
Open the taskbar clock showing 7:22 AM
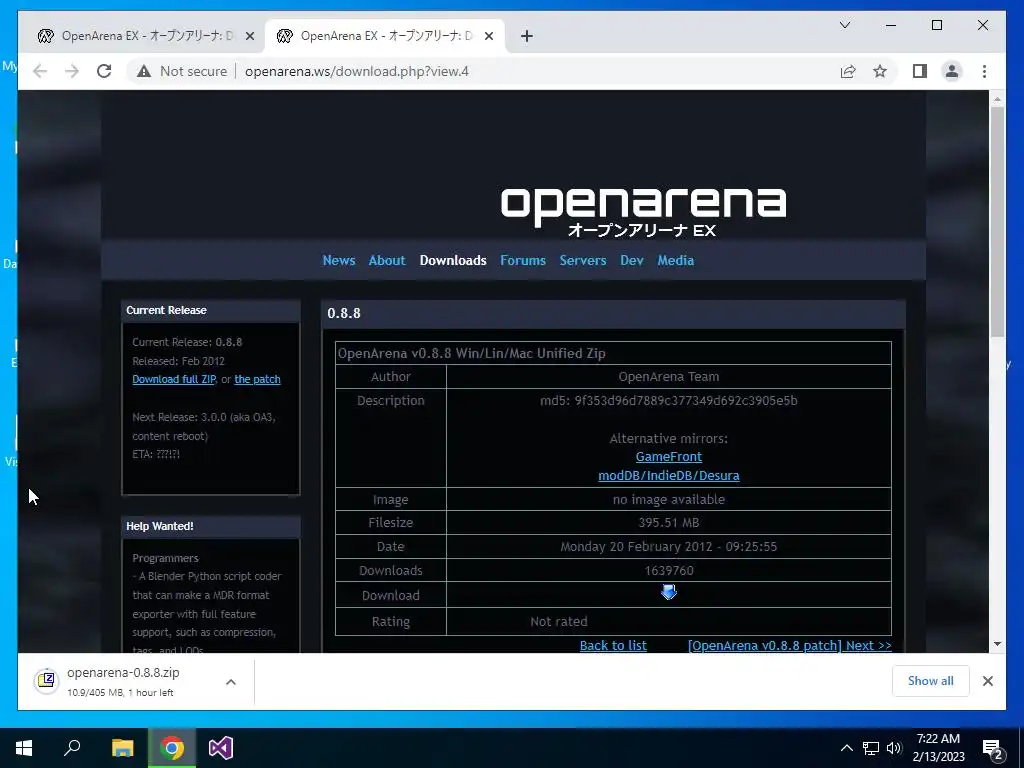pos(938,748)
